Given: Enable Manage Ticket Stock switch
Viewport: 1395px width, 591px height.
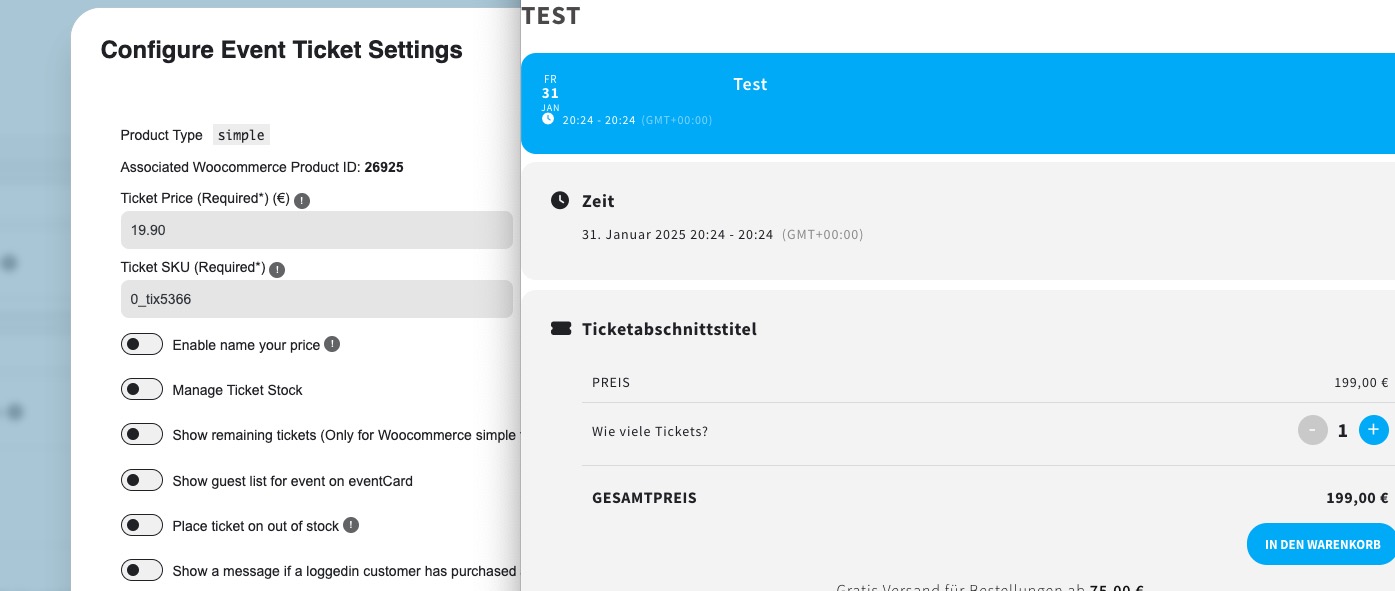Looking at the screenshot, I should 142,389.
